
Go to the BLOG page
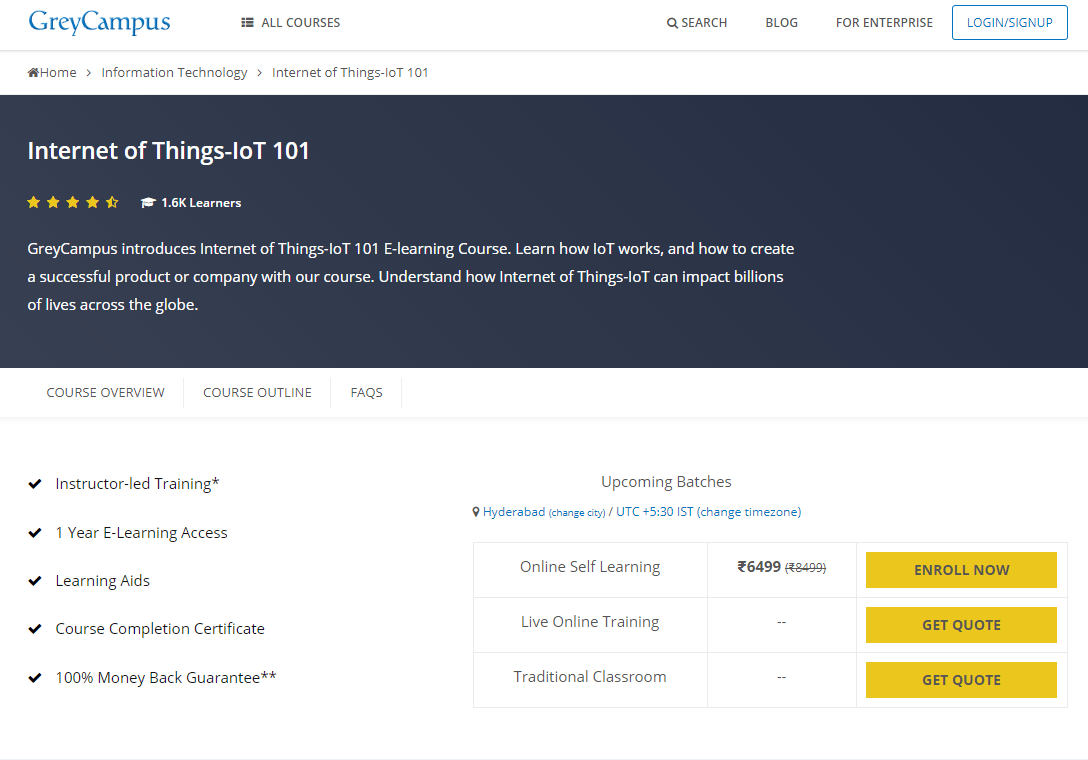click(781, 23)
